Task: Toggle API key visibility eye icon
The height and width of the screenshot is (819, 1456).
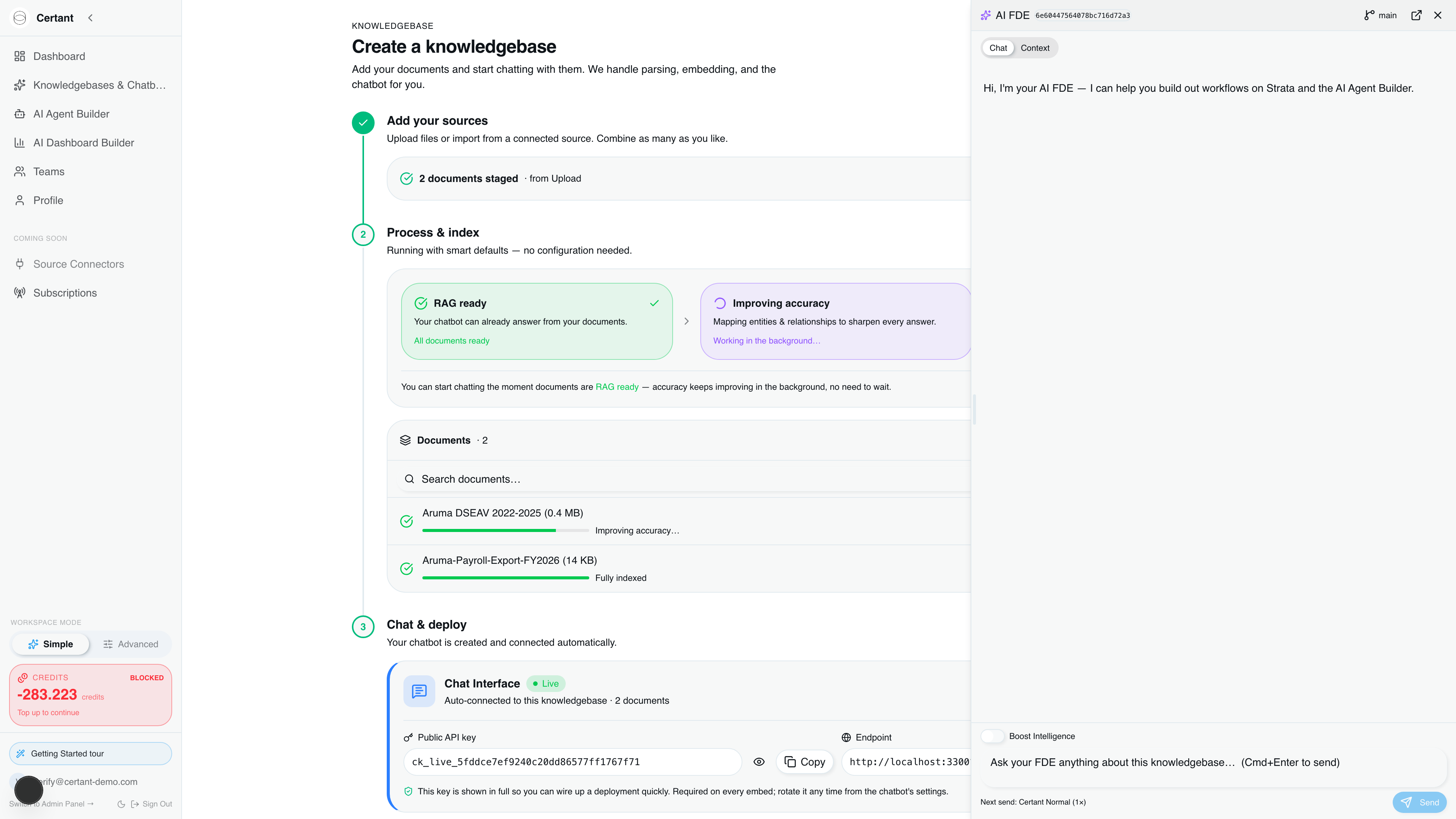Action: (759, 762)
